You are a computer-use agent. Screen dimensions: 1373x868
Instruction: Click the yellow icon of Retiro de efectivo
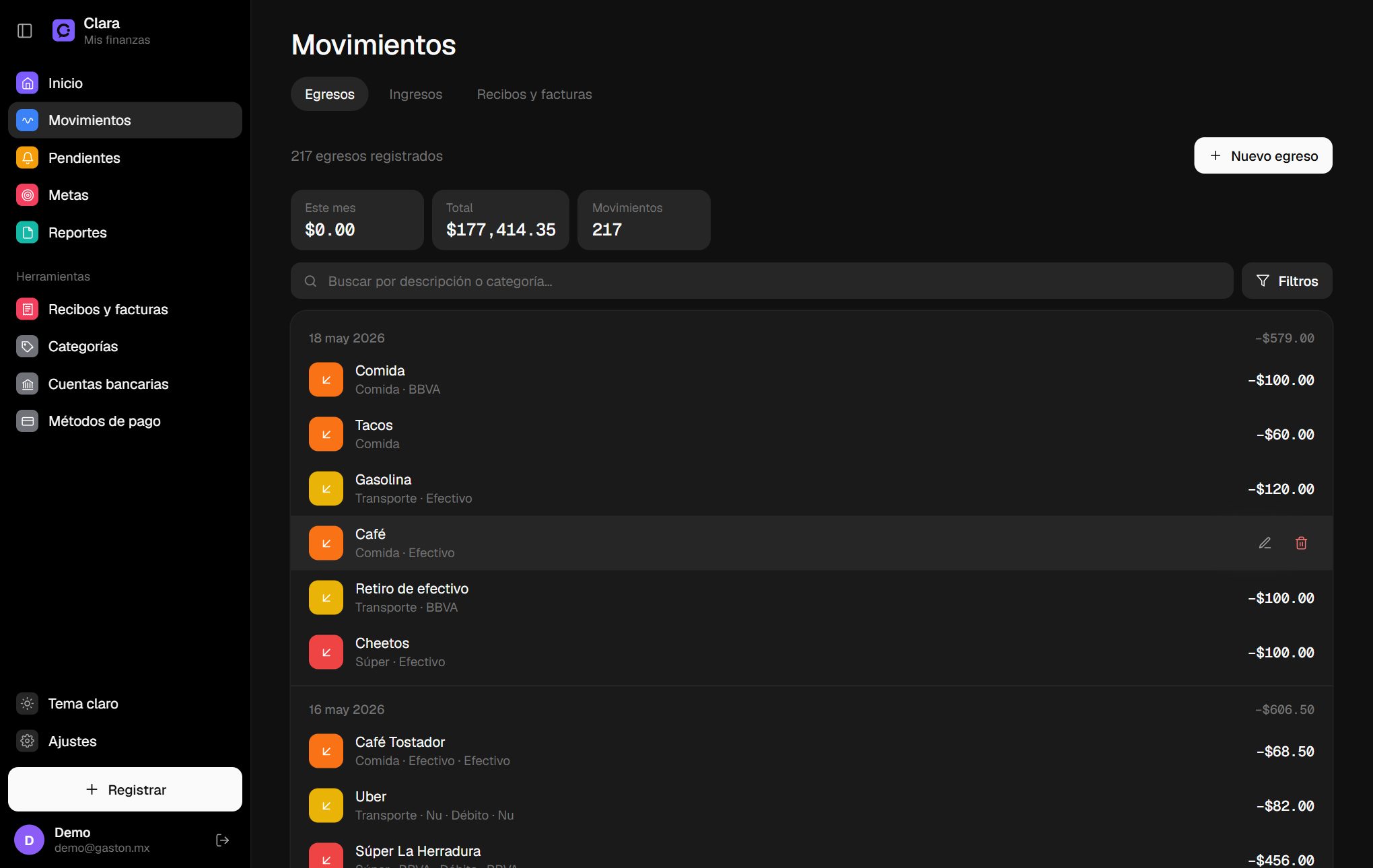[326, 598]
